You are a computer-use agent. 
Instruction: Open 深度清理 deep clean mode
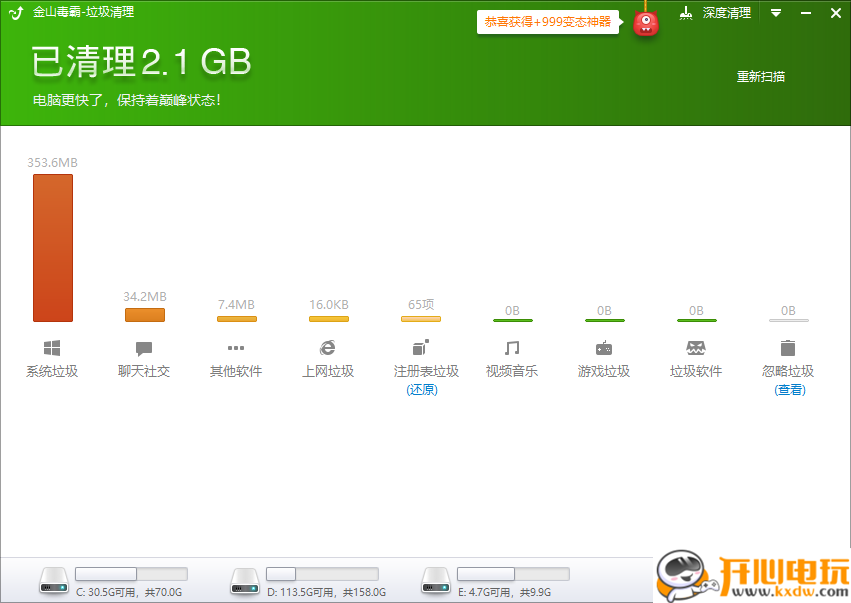(x=716, y=13)
